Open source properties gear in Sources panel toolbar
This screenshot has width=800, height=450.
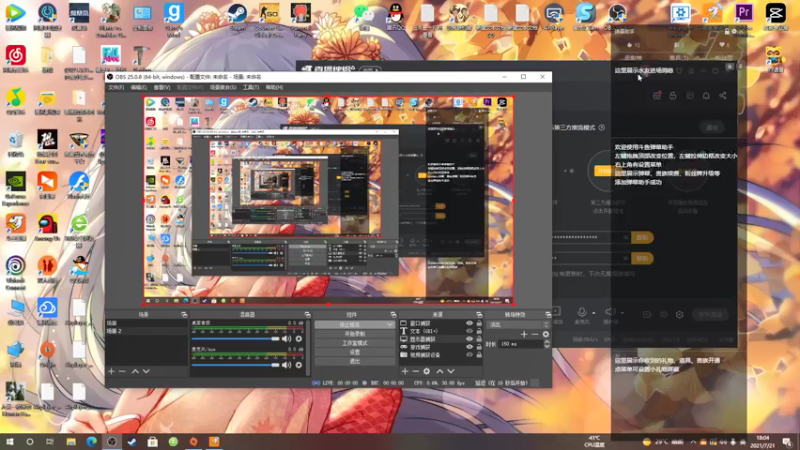(x=427, y=371)
